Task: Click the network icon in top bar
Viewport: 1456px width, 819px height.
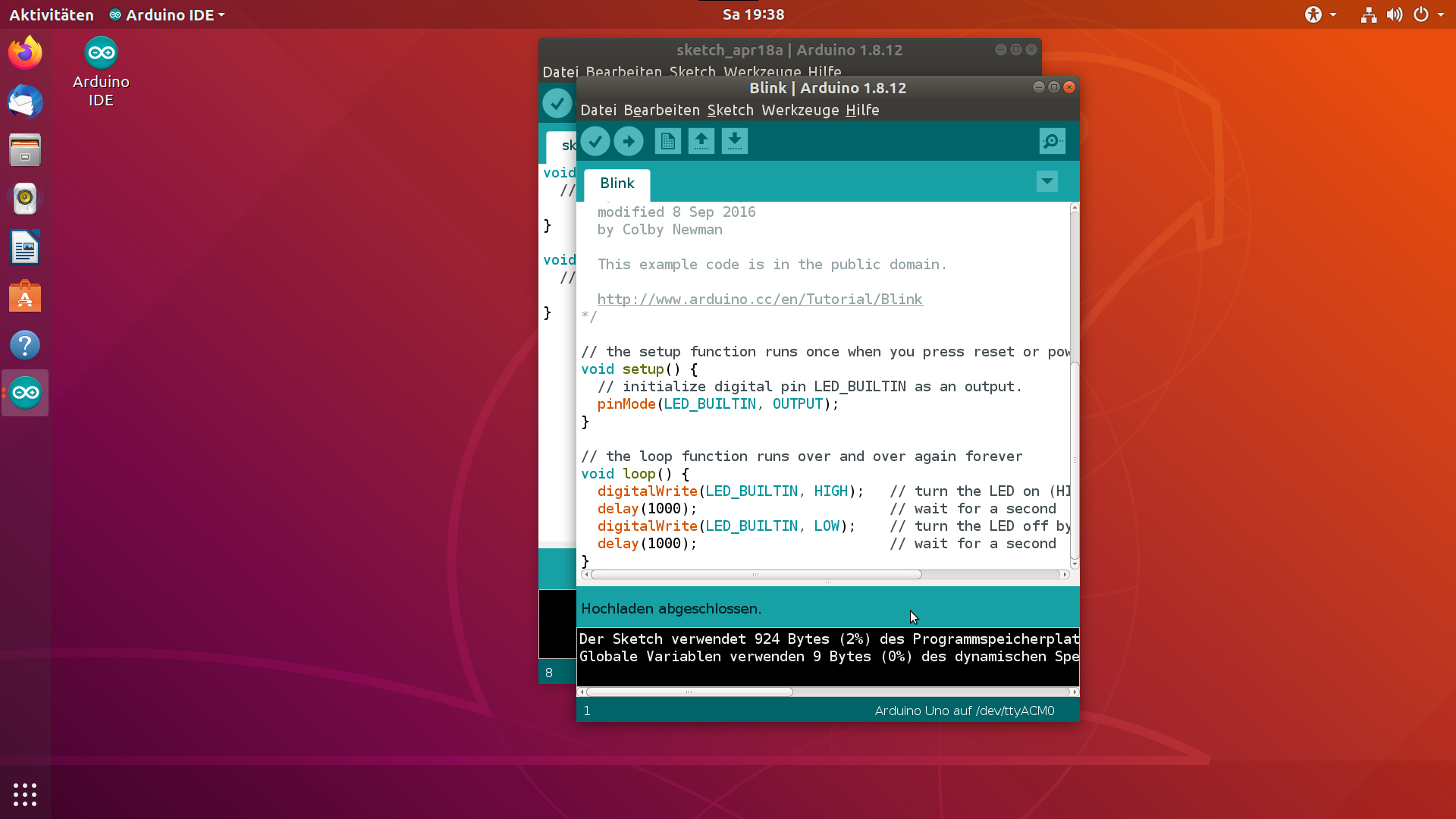Action: click(x=1369, y=14)
